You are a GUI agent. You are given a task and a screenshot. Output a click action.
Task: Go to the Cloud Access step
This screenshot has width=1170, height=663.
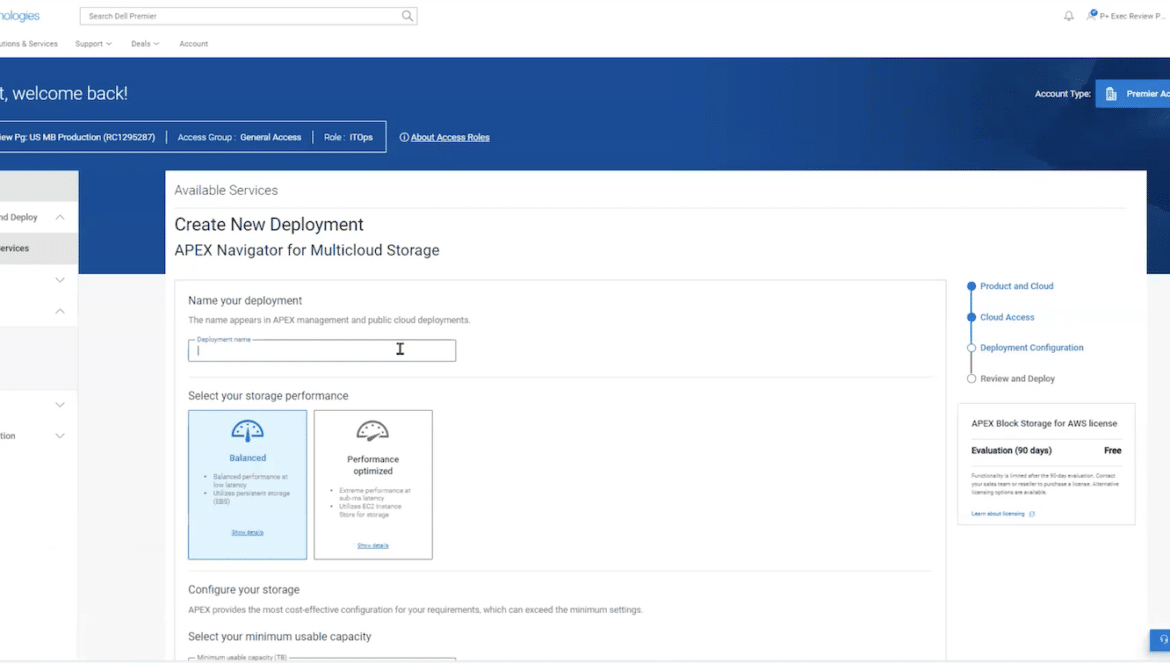1007,317
